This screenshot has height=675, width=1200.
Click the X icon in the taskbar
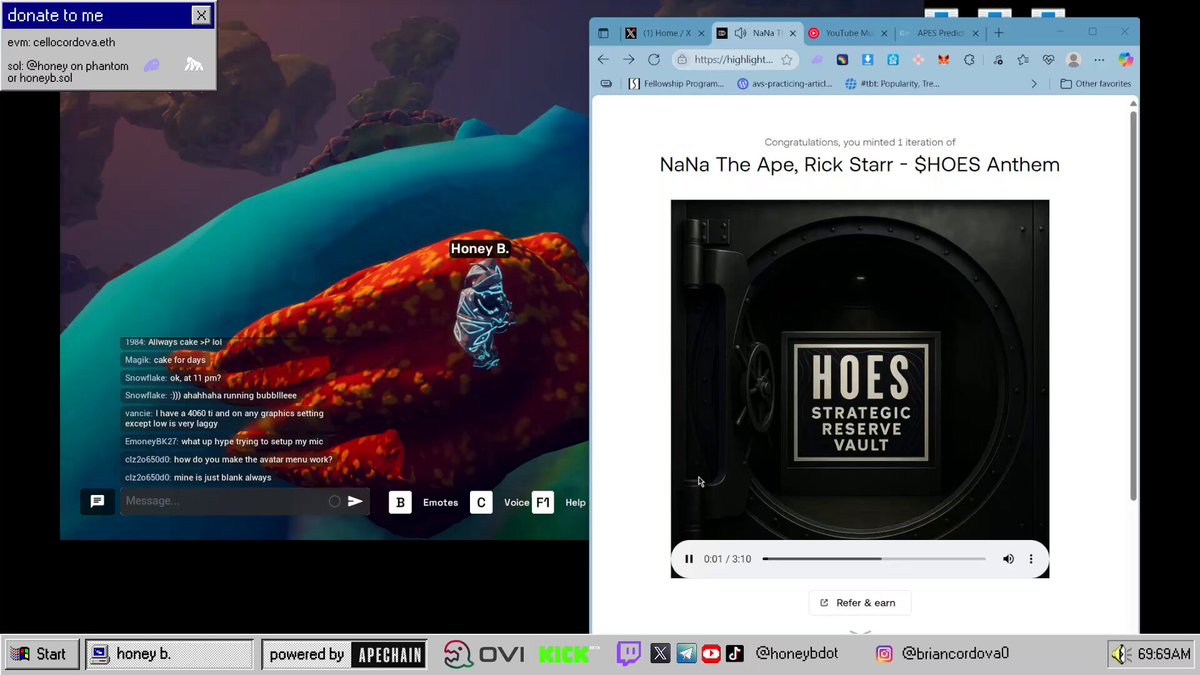pyautogui.click(x=660, y=654)
